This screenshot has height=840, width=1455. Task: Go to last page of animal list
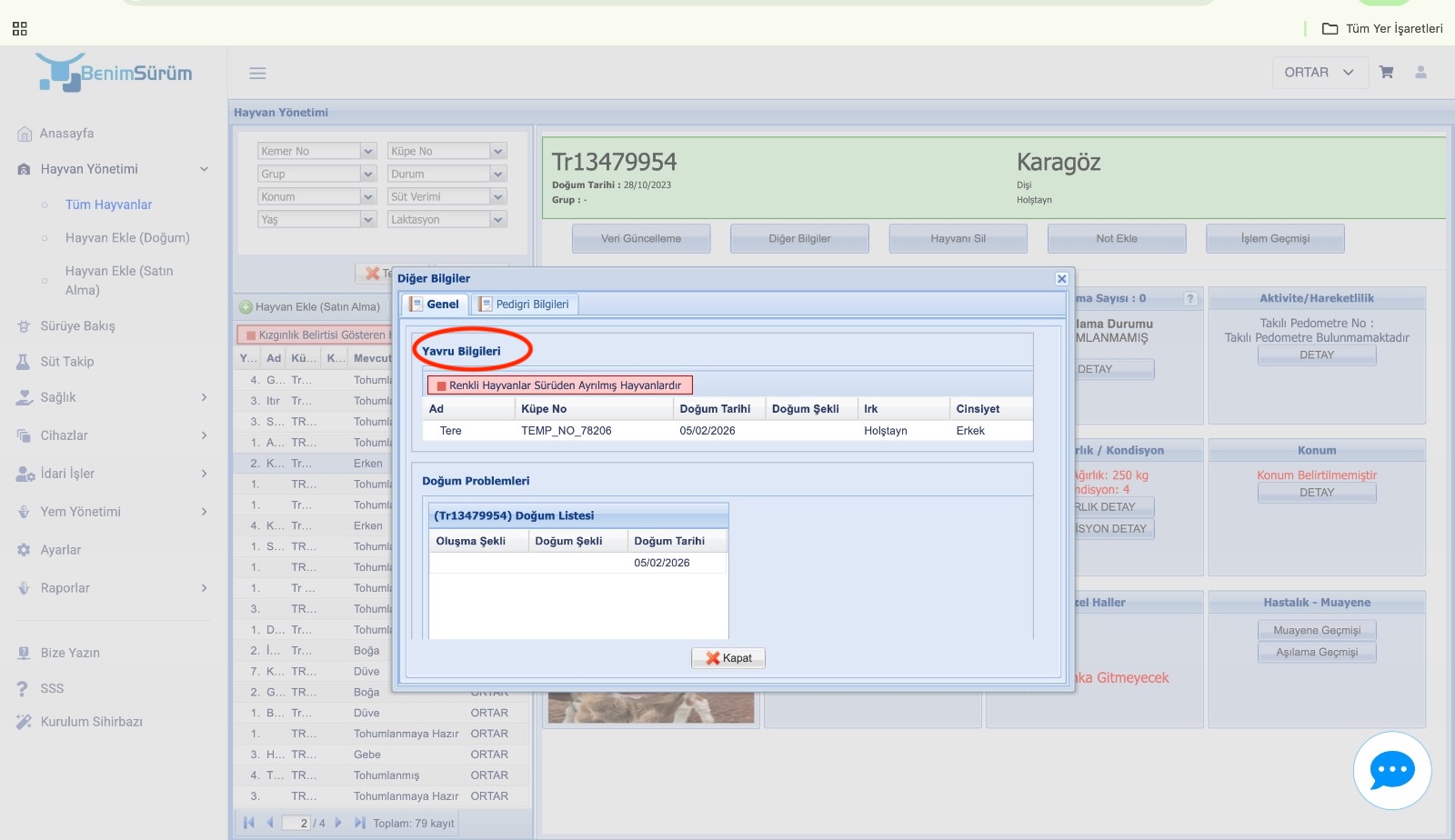pos(360,823)
